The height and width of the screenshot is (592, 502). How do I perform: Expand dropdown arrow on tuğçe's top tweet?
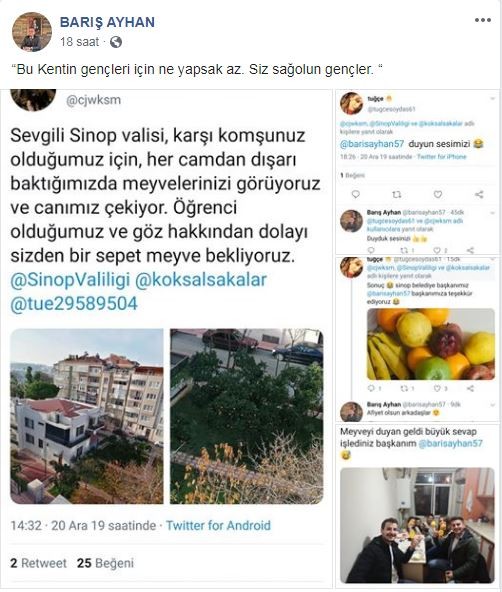click(492, 99)
